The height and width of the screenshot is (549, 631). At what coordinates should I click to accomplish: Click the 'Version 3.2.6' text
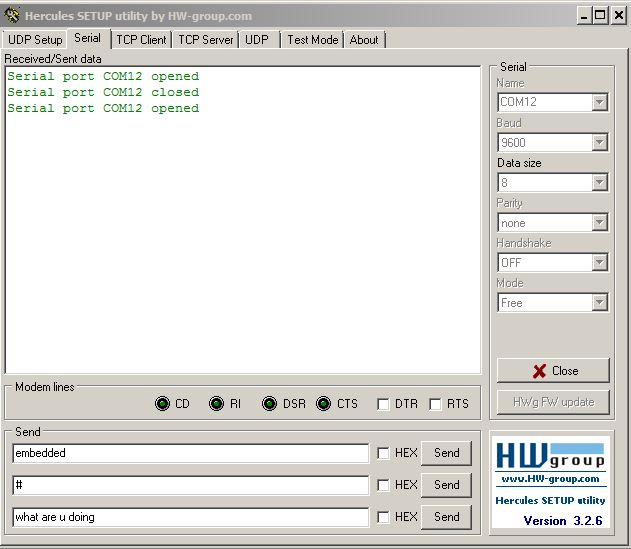[x=563, y=521]
